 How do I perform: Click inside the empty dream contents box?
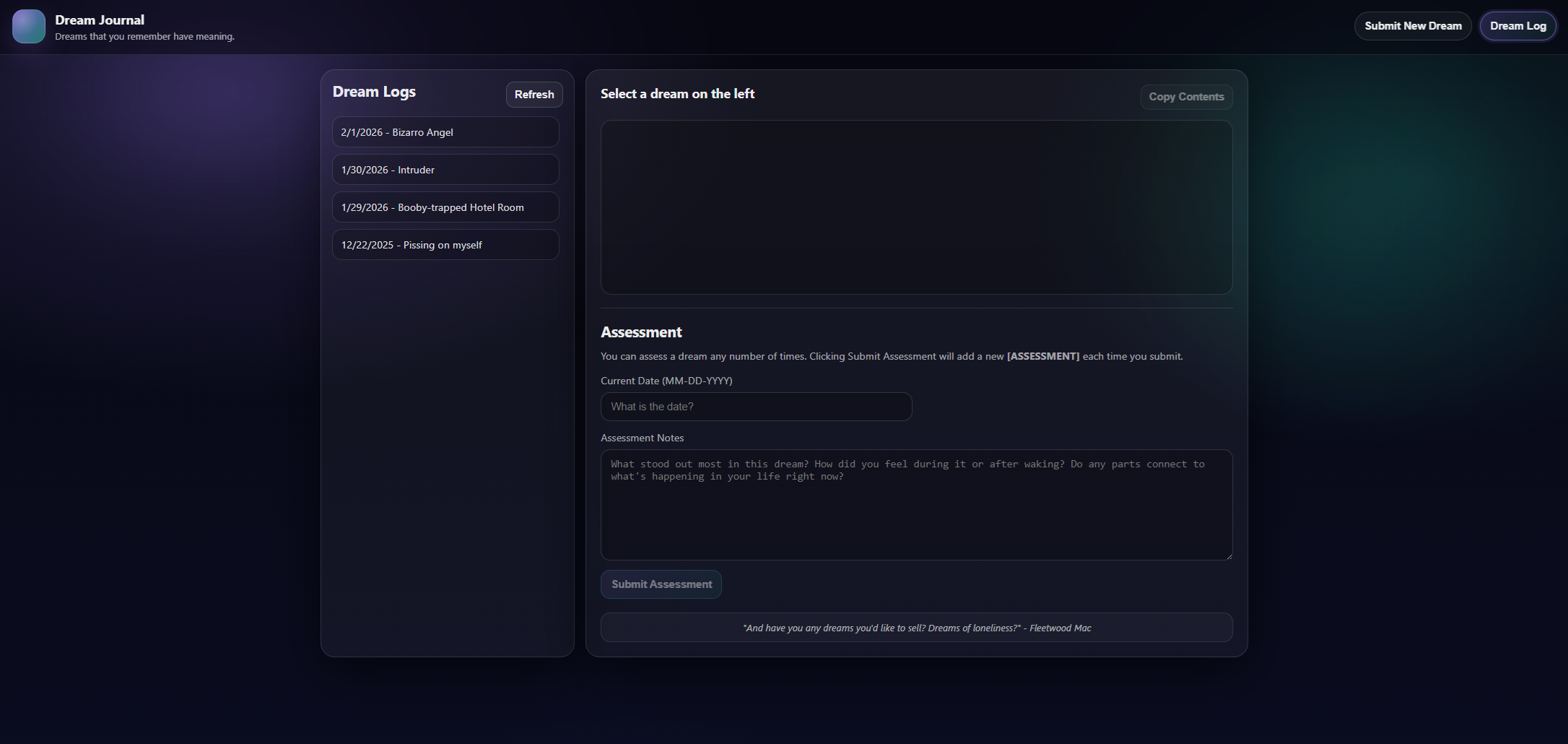click(x=916, y=207)
